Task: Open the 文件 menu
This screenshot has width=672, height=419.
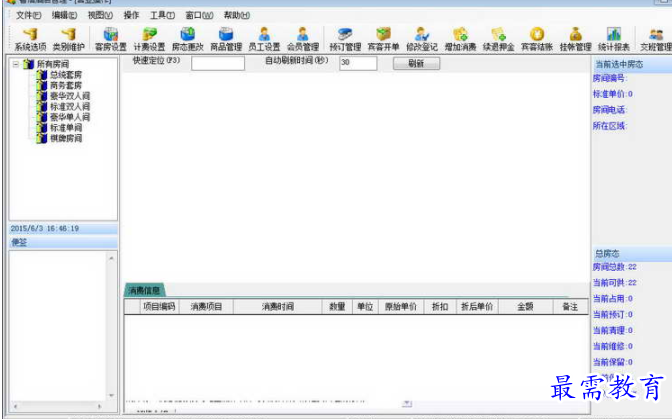Action: tap(28, 15)
